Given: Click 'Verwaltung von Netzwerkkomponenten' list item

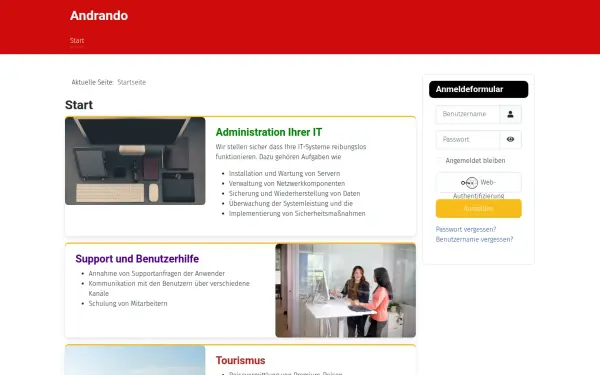Looking at the screenshot, I should [x=287, y=183].
